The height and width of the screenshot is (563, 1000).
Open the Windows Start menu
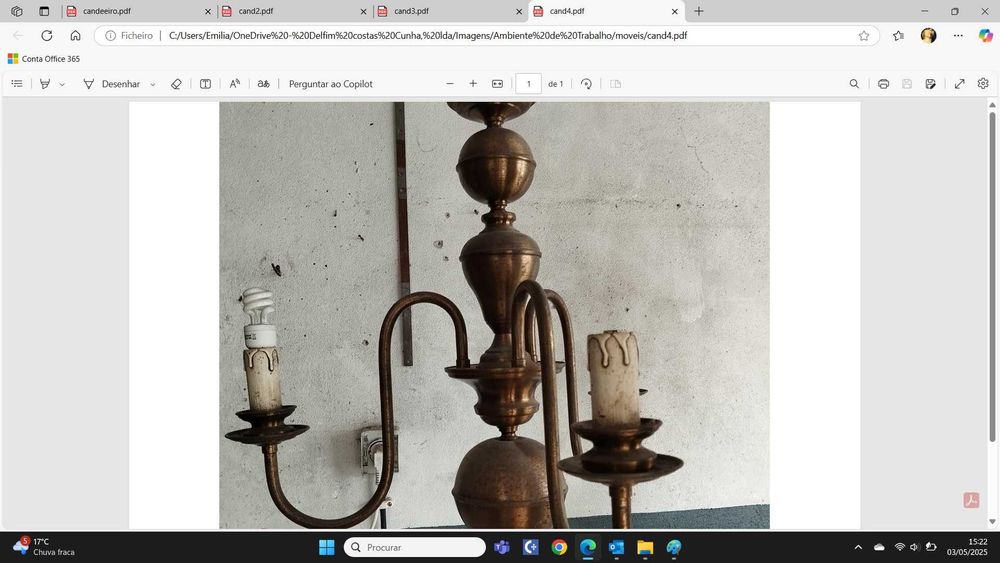tap(327, 547)
